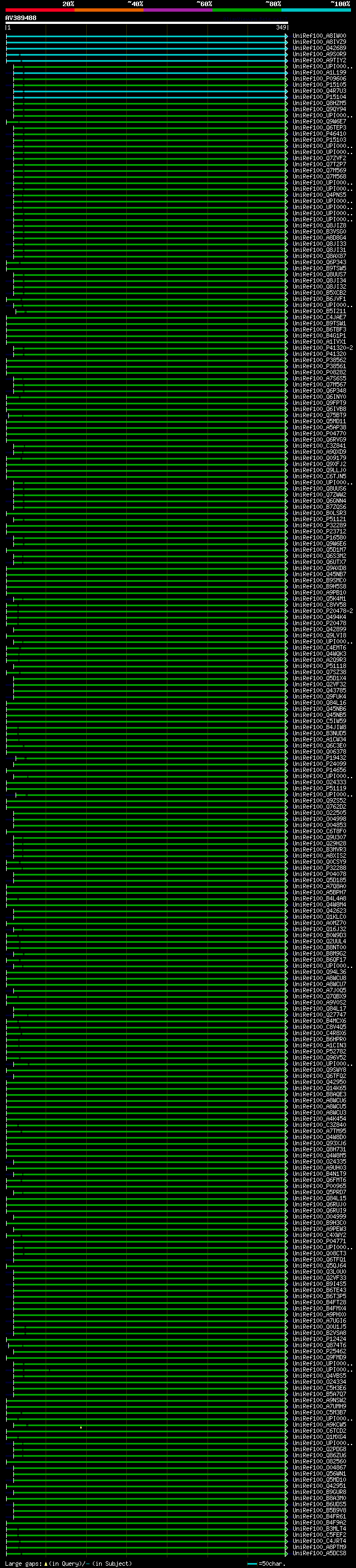The image size is (356, 1568).
Task: Click hit name UniRef100_Q9LLJ0
Action: point(319,471)
